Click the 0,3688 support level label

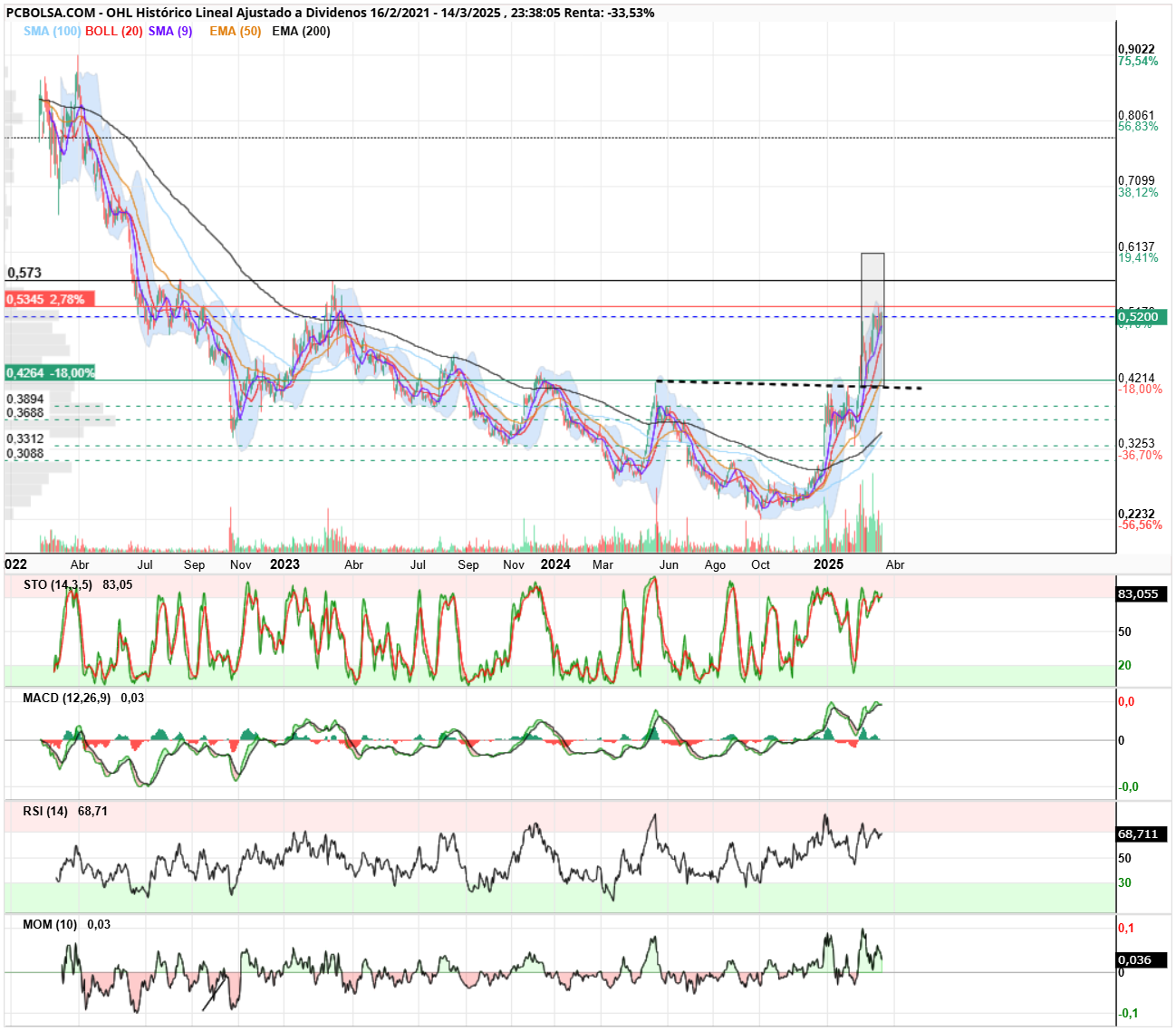[x=25, y=412]
